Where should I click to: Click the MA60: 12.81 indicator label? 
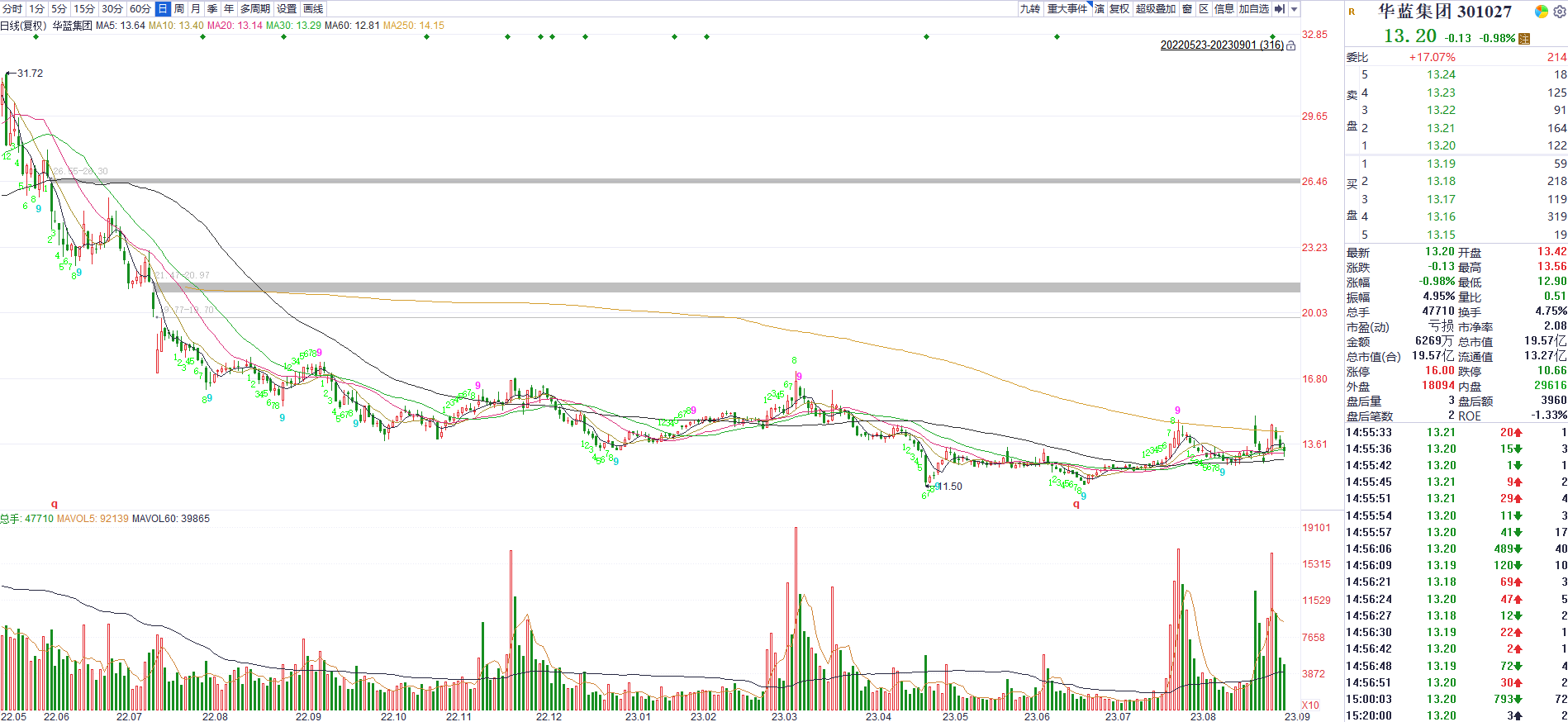click(352, 26)
